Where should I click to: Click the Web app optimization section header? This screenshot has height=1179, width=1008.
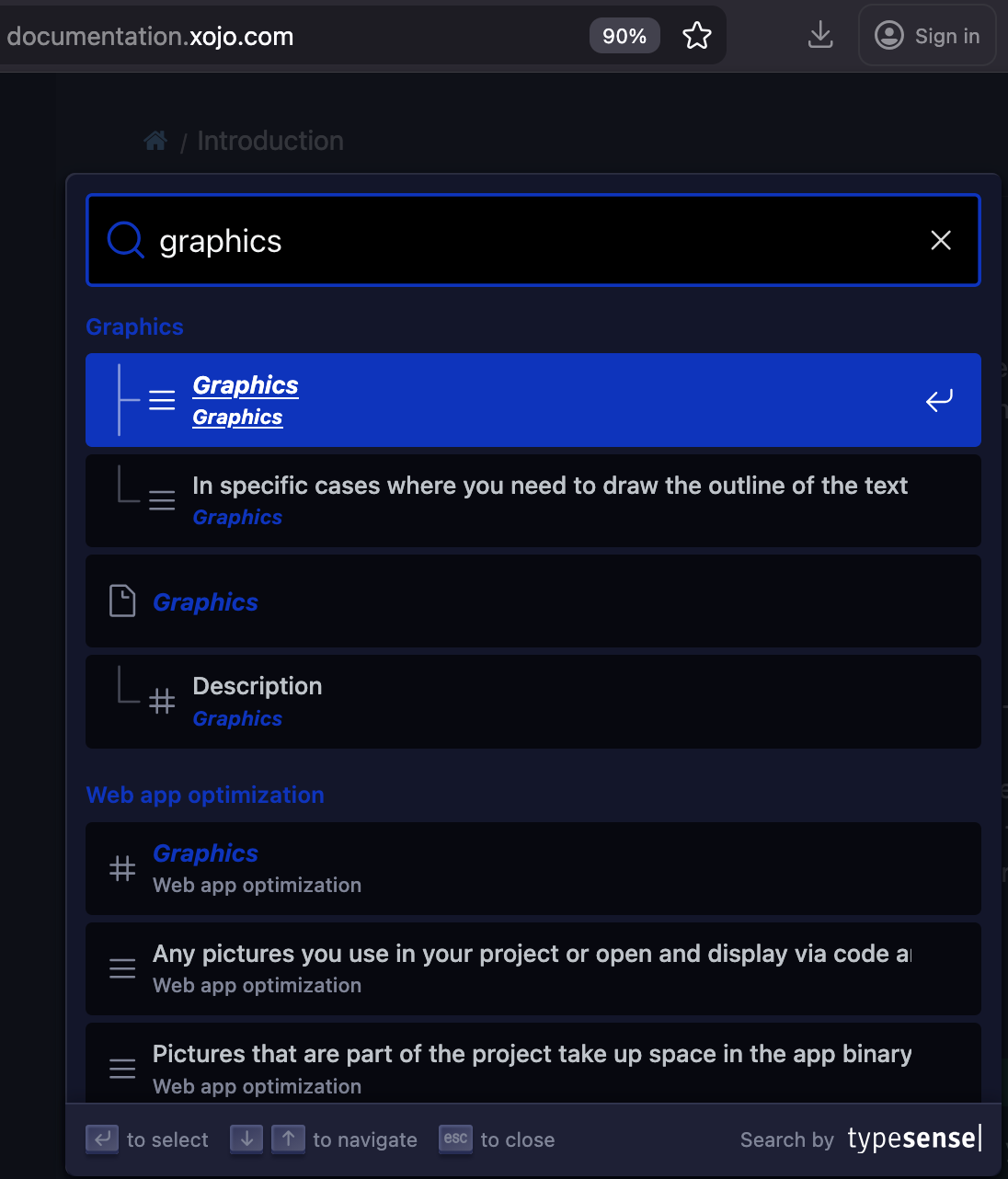coord(205,795)
